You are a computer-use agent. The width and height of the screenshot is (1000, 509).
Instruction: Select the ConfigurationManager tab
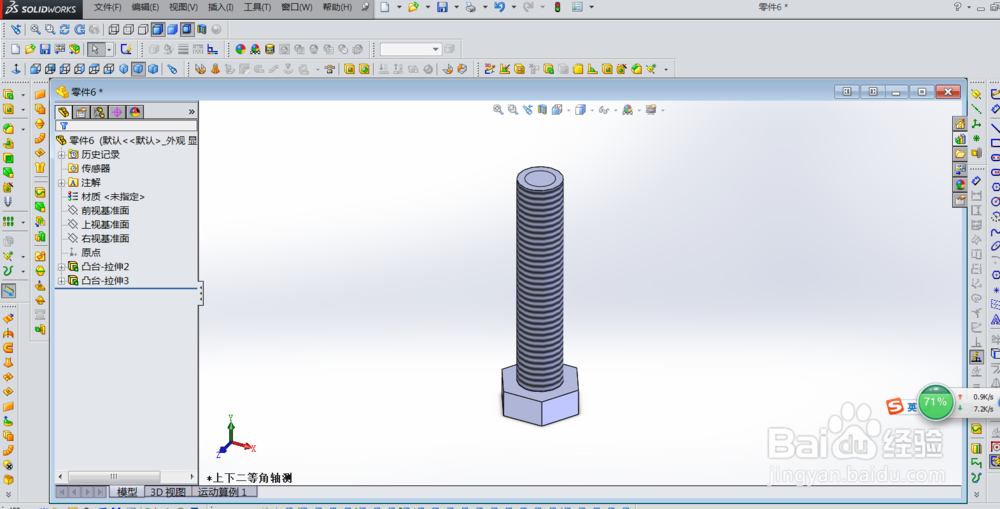tap(99, 112)
